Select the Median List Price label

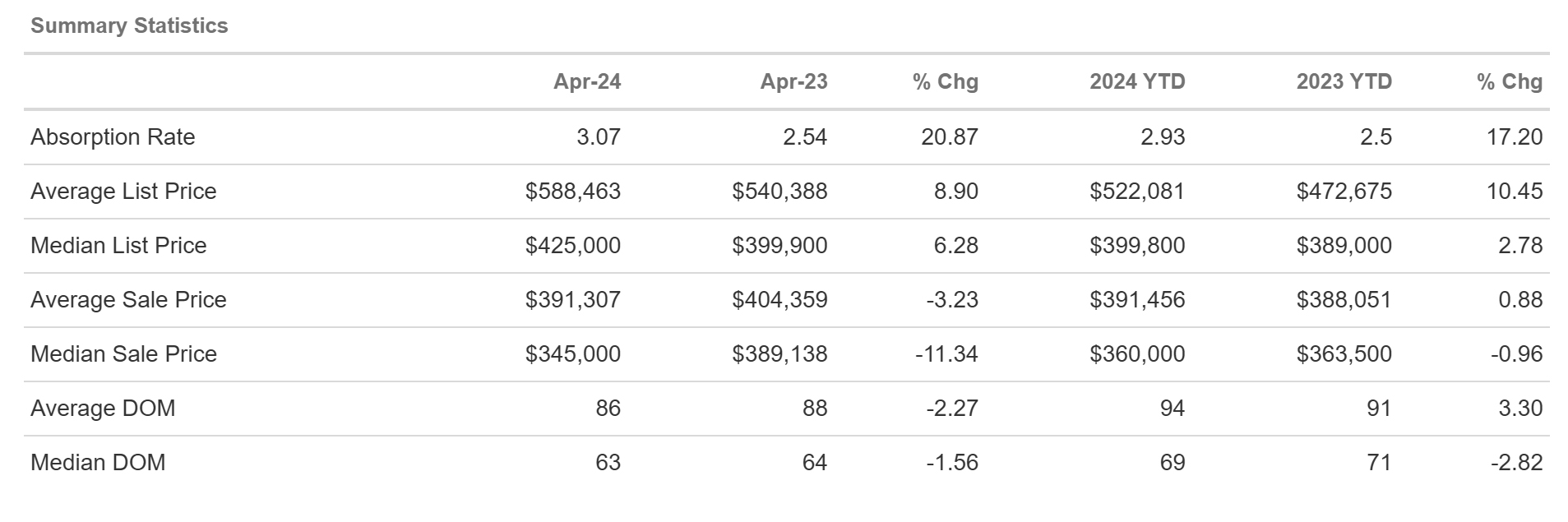click(x=118, y=245)
